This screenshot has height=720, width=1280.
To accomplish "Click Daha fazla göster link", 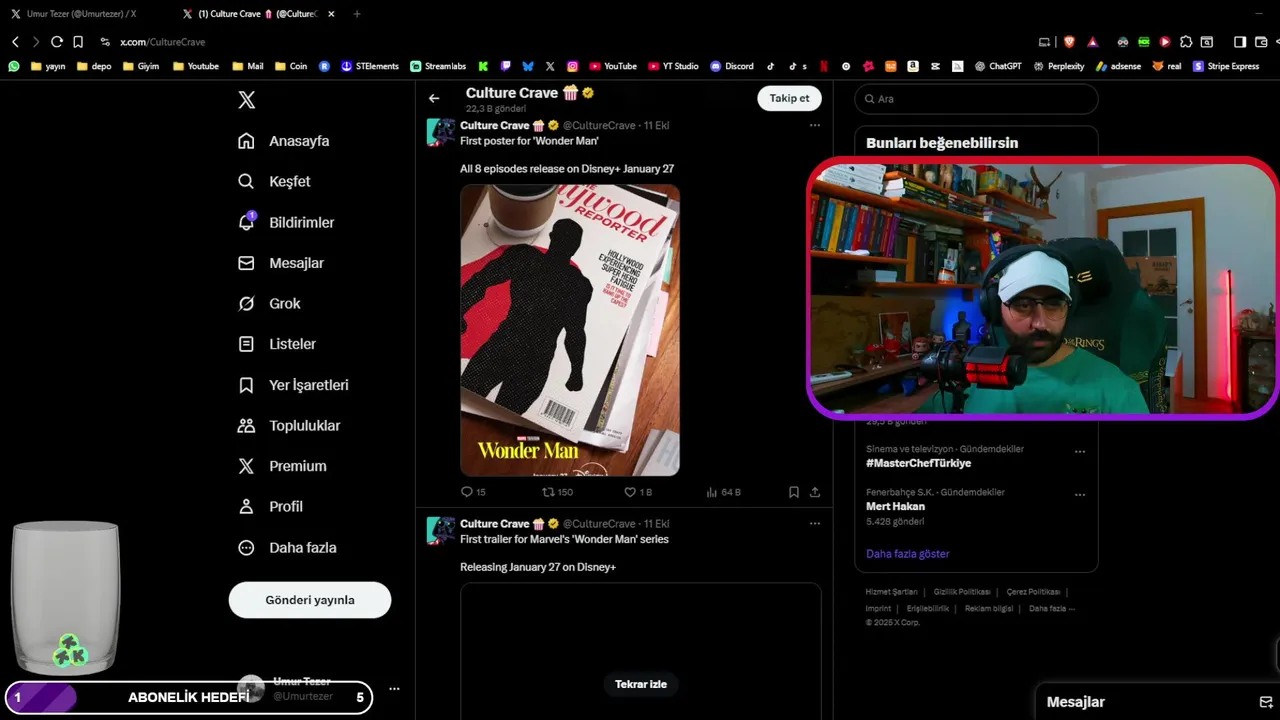I will coord(908,554).
